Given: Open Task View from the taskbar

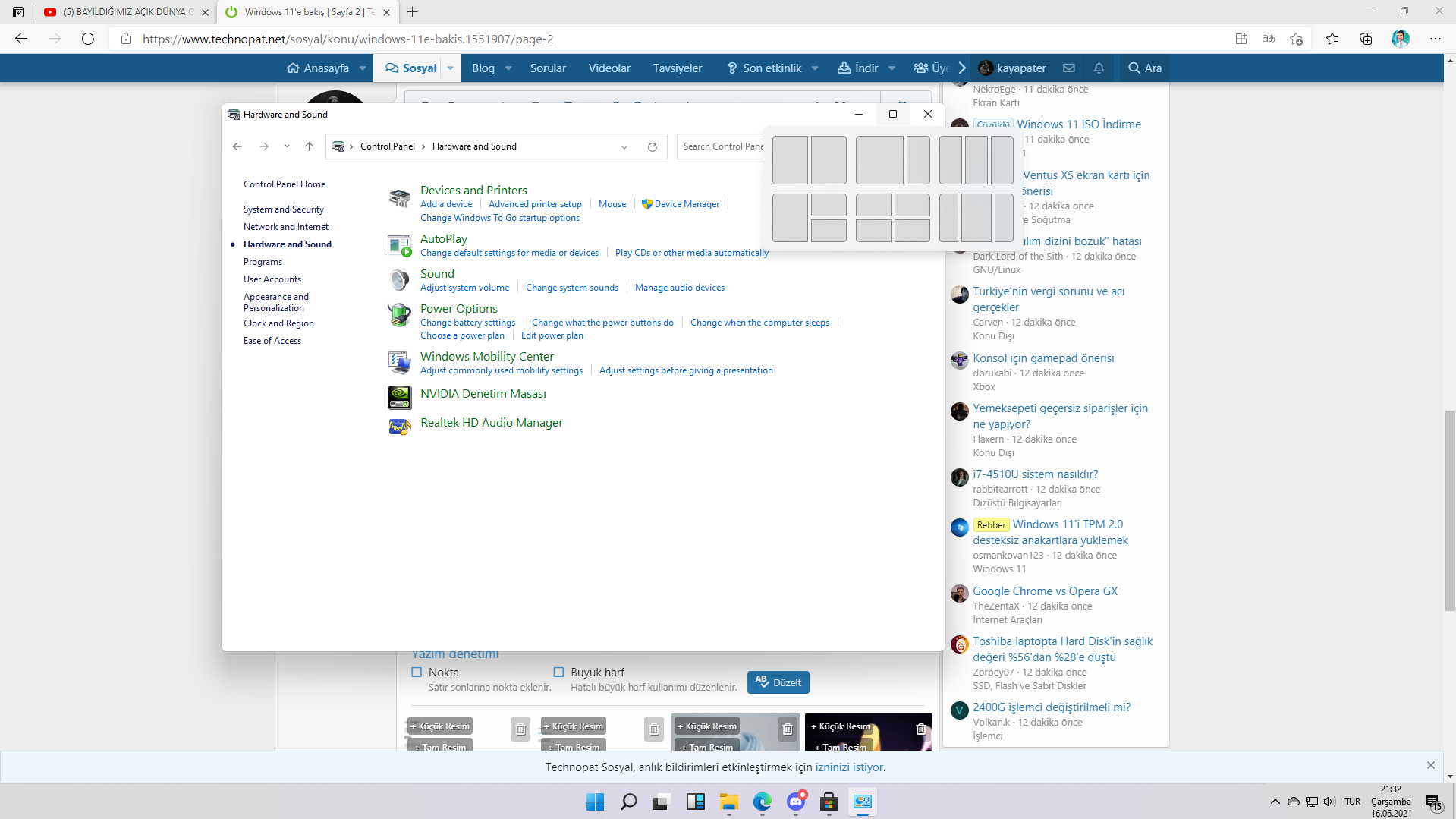Looking at the screenshot, I should [x=661, y=802].
